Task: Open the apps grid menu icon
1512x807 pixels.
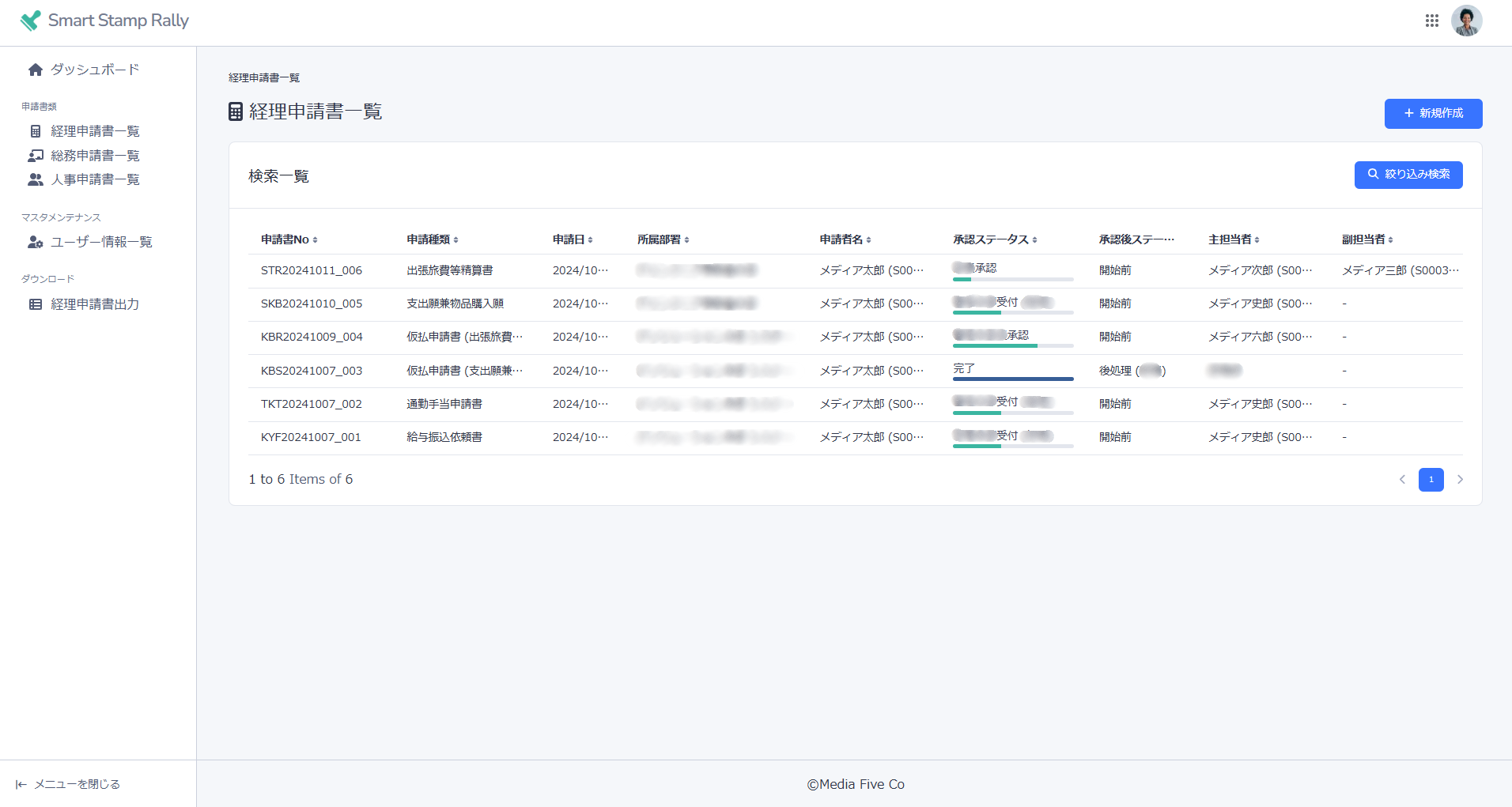Action: click(1431, 21)
